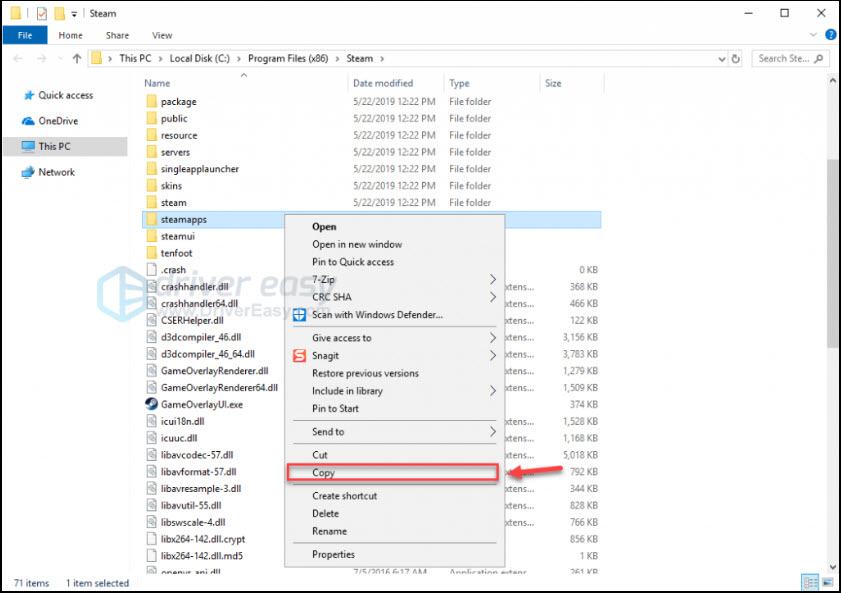Image resolution: width=841 pixels, height=593 pixels.
Task: Expand the ribbon with the chevron
Action: (813, 35)
